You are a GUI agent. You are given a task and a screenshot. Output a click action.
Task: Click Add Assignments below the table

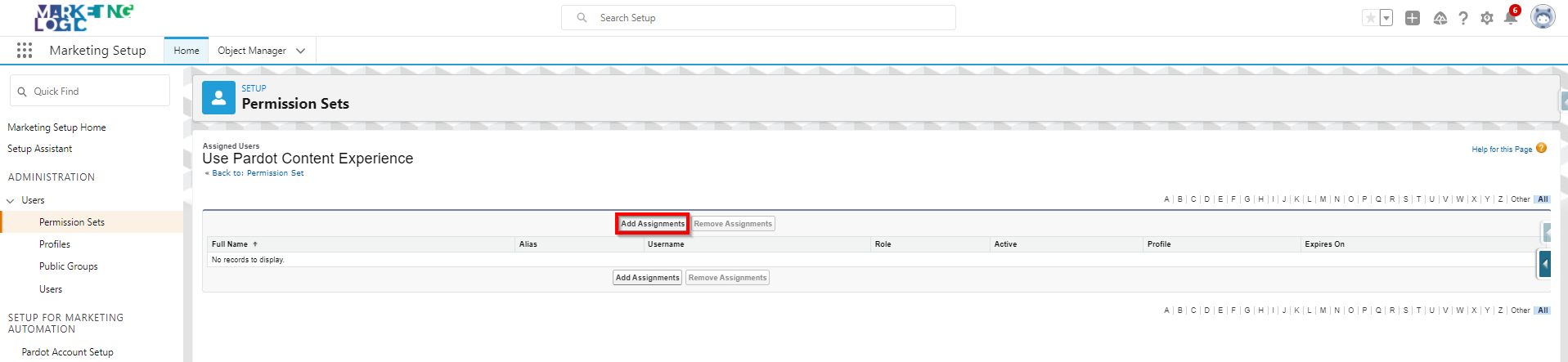(x=648, y=278)
